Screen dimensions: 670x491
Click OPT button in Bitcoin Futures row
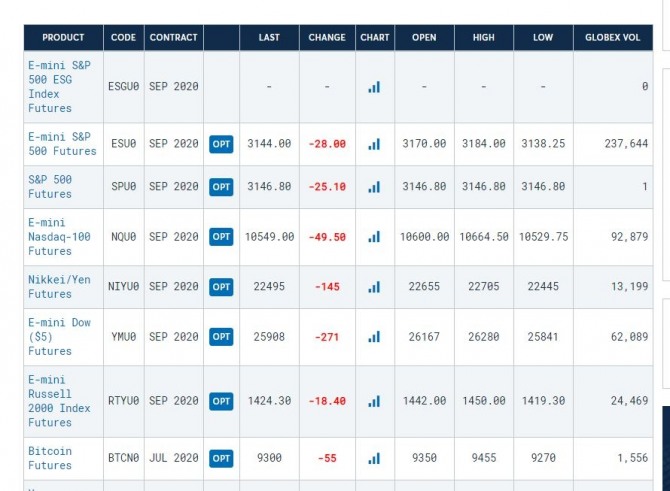pyautogui.click(x=221, y=459)
